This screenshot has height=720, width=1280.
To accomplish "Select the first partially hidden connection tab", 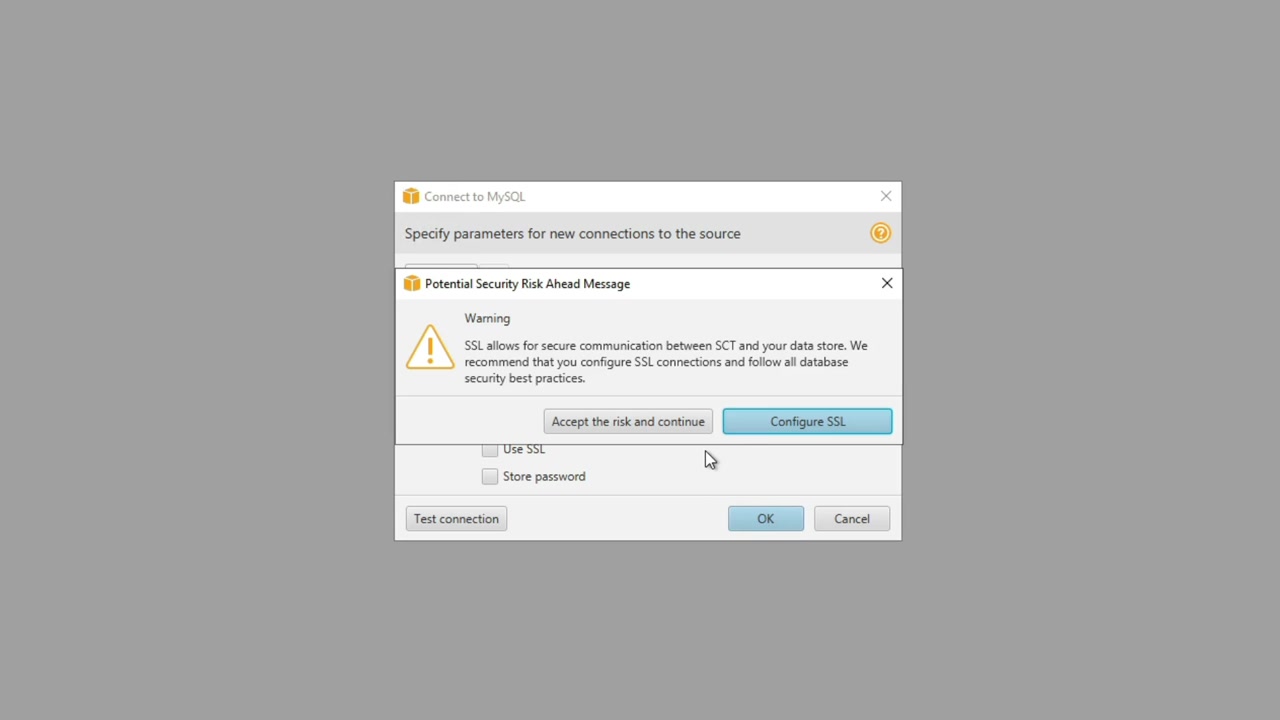I will click(x=441, y=267).
